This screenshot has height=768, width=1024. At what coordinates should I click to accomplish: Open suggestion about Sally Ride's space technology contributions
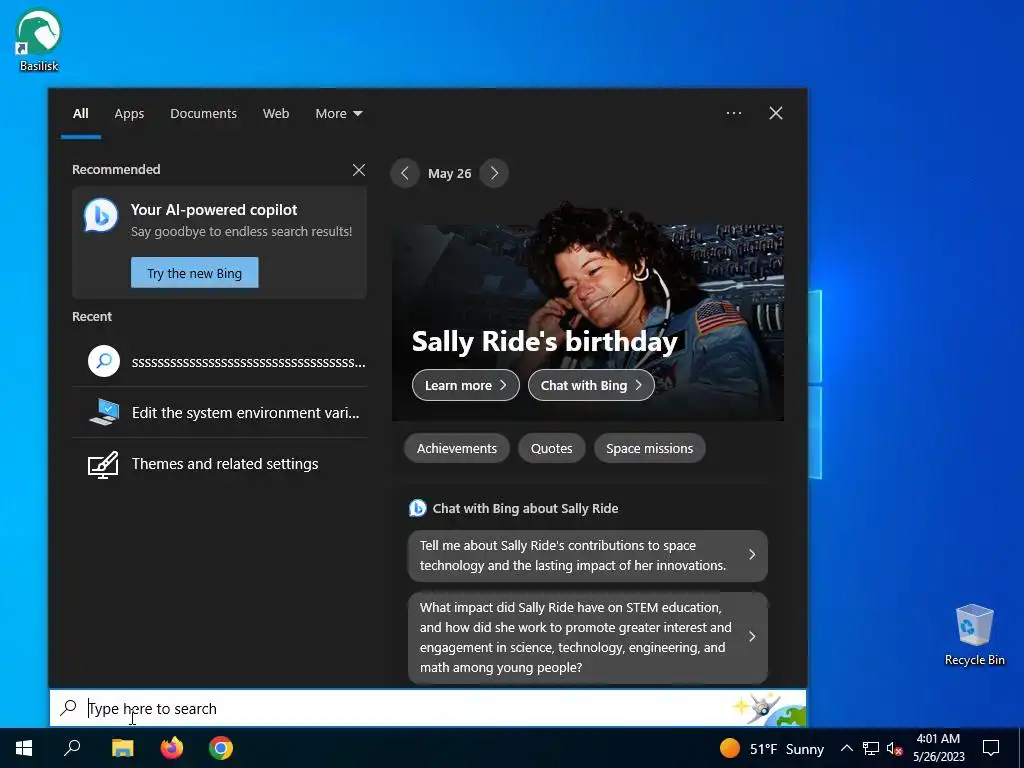(x=588, y=555)
